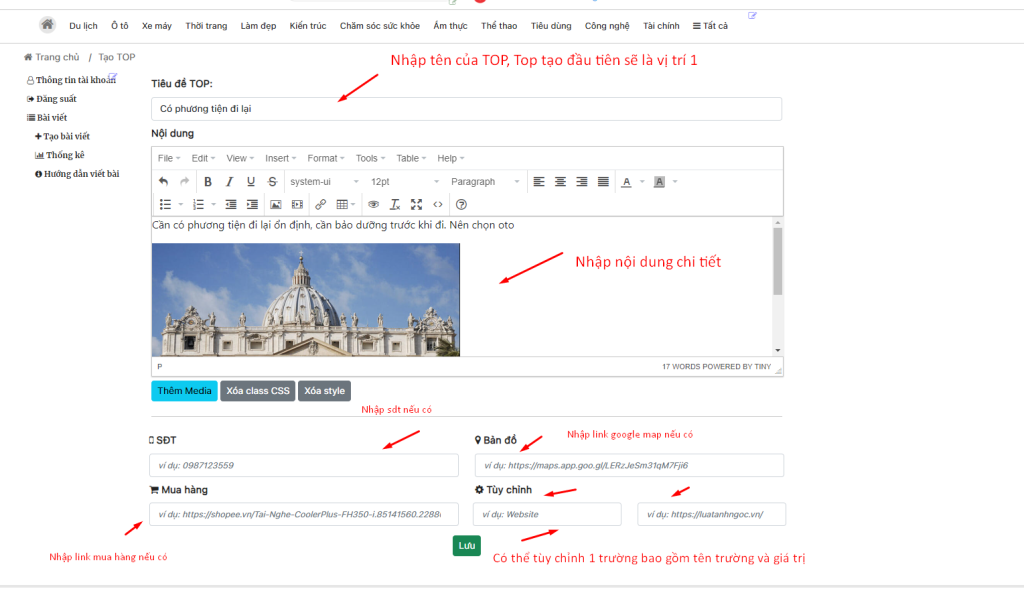The width and height of the screenshot is (1024, 591).
Task: Click the SĐT phone number input field
Action: [x=290, y=465]
